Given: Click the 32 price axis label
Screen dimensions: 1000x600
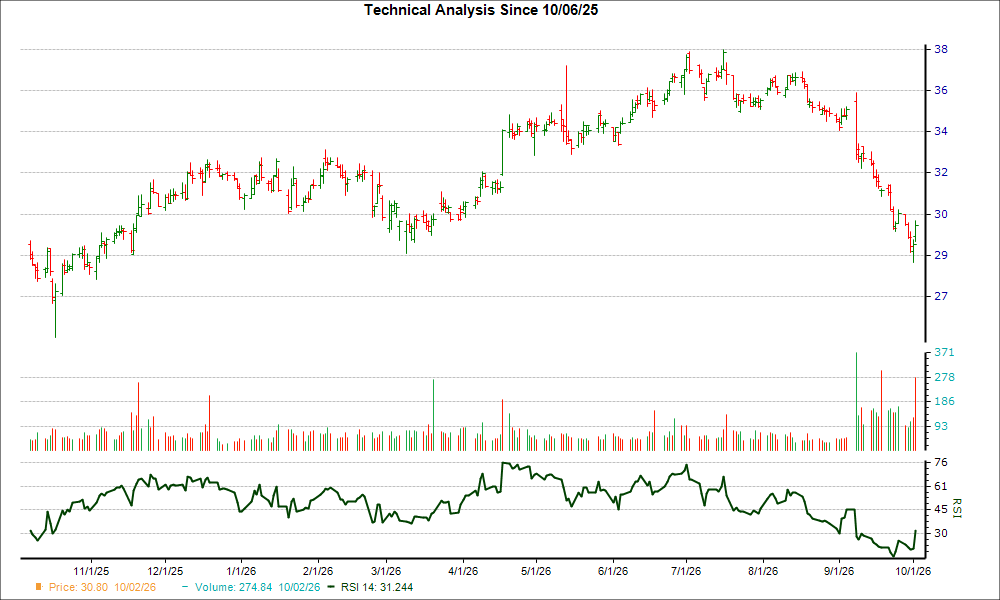Looking at the screenshot, I should (941, 172).
